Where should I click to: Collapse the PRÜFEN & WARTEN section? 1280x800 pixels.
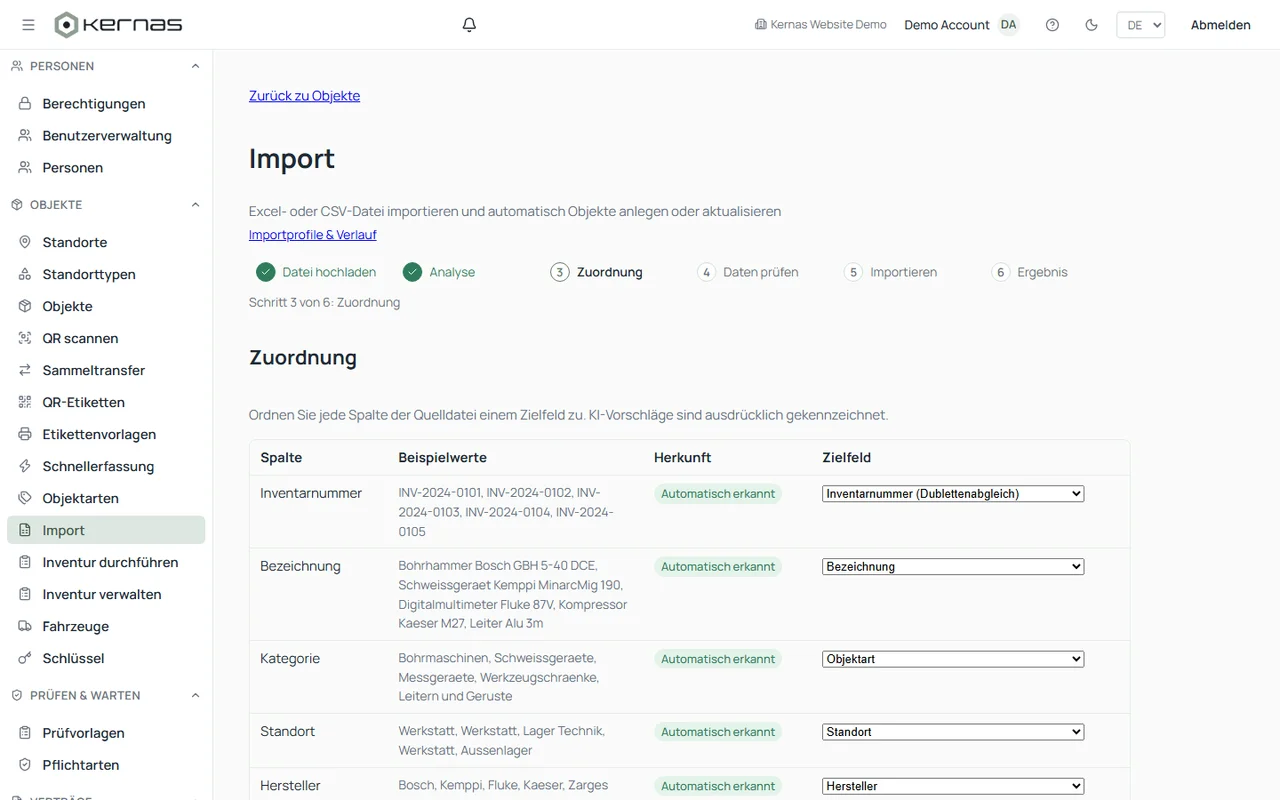pyautogui.click(x=195, y=696)
